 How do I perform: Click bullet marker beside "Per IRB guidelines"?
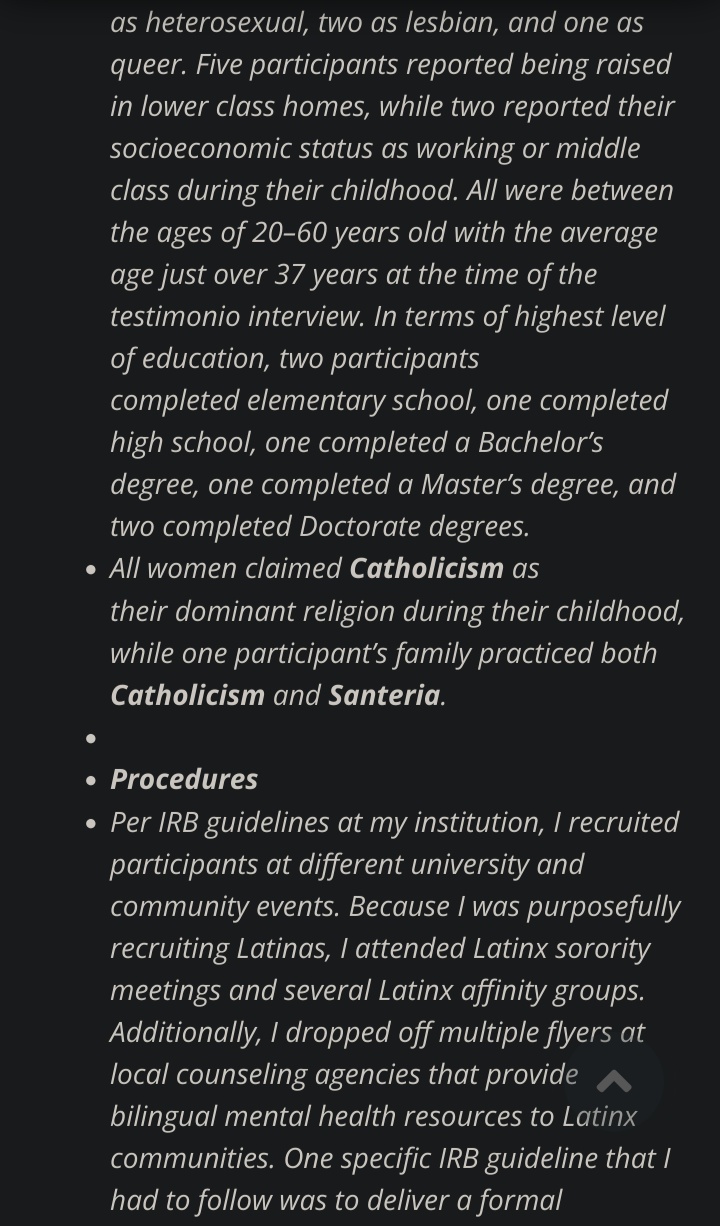pyautogui.click(x=91, y=824)
